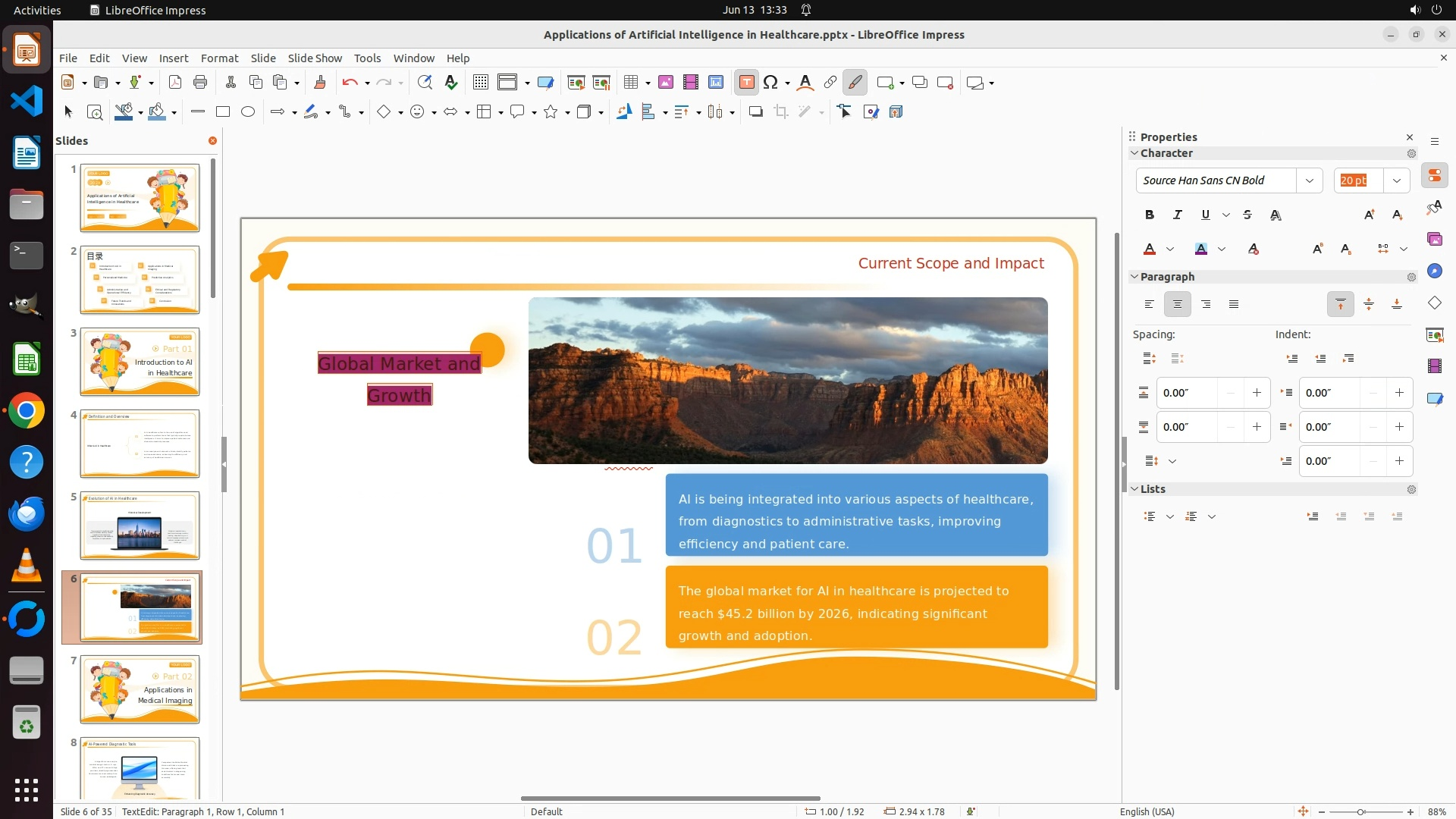Click the Display Grid icon

point(481,83)
